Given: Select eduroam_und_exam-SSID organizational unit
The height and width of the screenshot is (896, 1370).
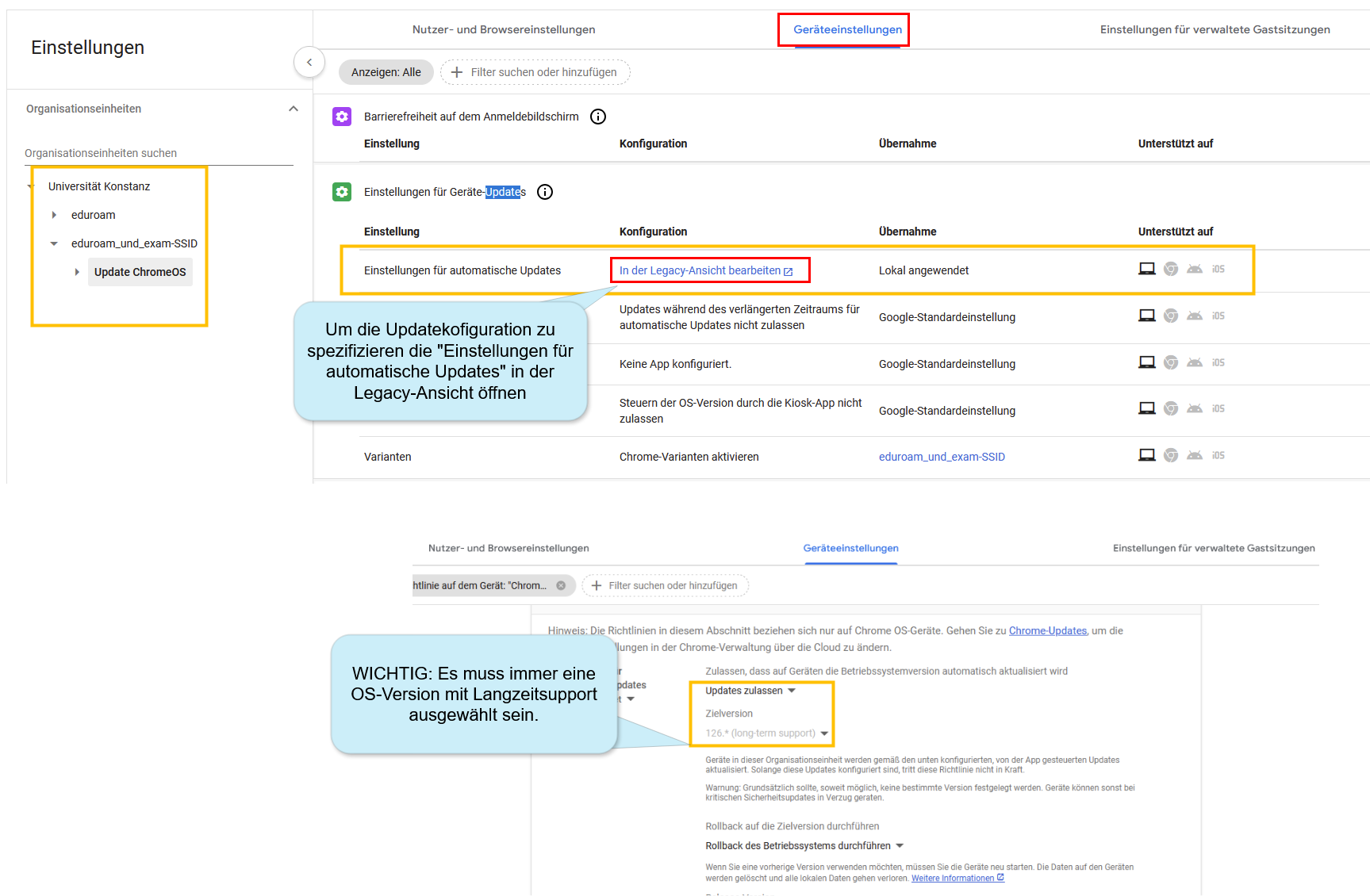Looking at the screenshot, I should pos(134,243).
